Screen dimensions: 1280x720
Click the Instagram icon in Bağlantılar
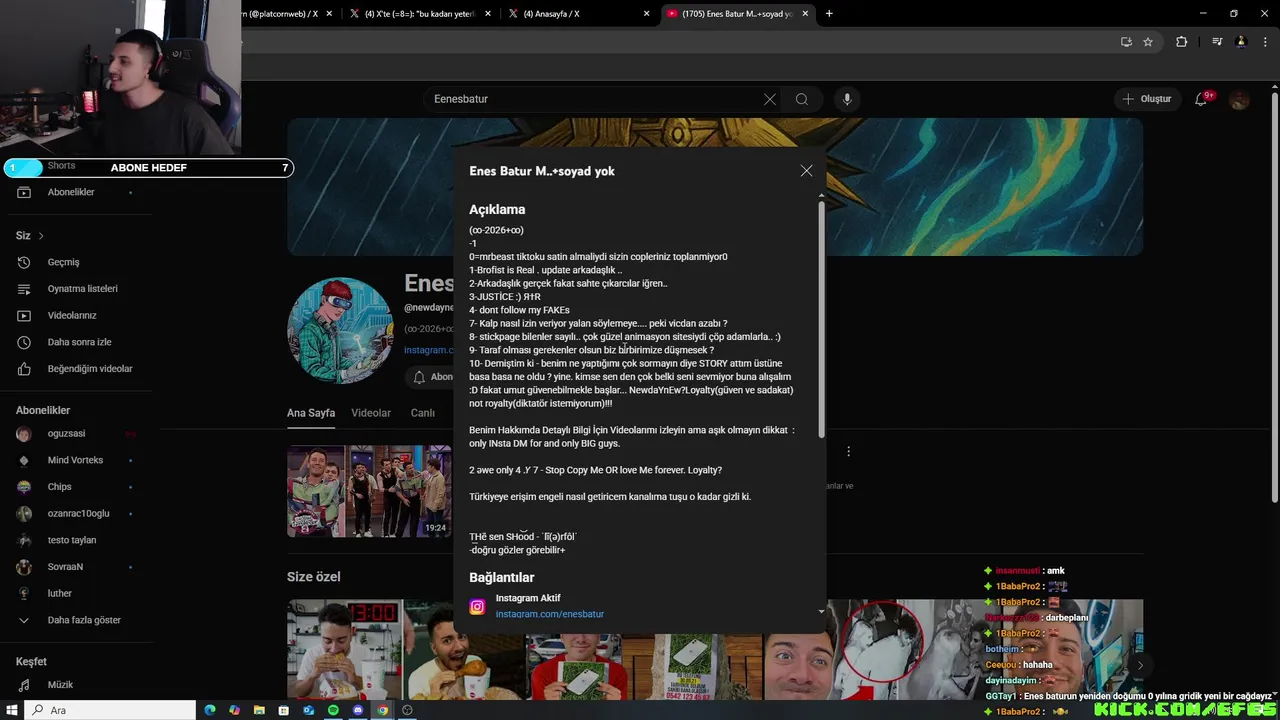[x=477, y=607]
